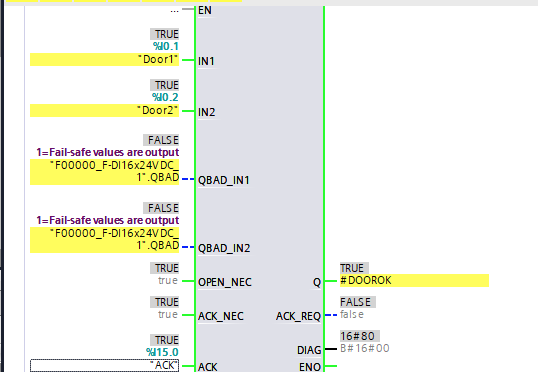Click the ellipsis placeholder at the EN input
538x372 pixels.
coord(174,11)
